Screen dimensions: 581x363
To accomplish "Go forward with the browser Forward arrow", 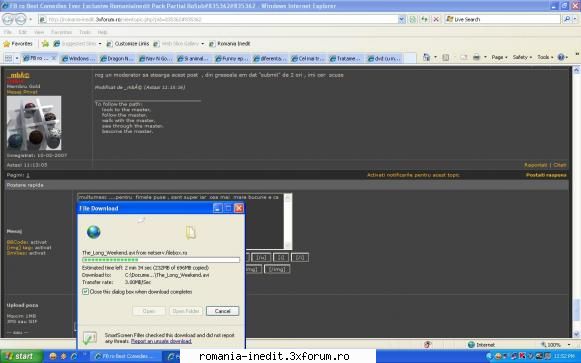I will 21,19.
